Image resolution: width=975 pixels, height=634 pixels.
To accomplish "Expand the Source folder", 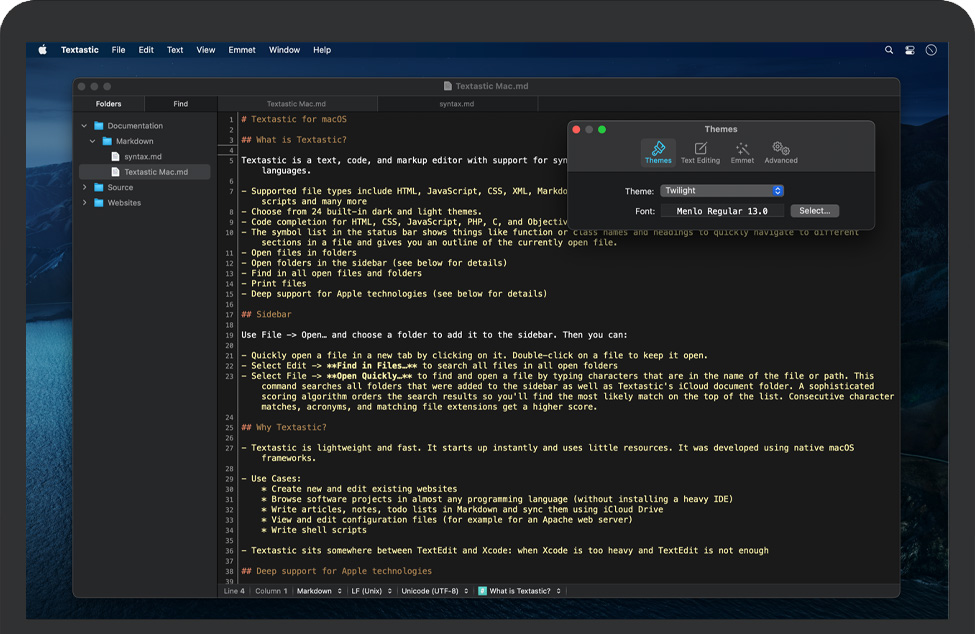I will pyautogui.click(x=85, y=187).
